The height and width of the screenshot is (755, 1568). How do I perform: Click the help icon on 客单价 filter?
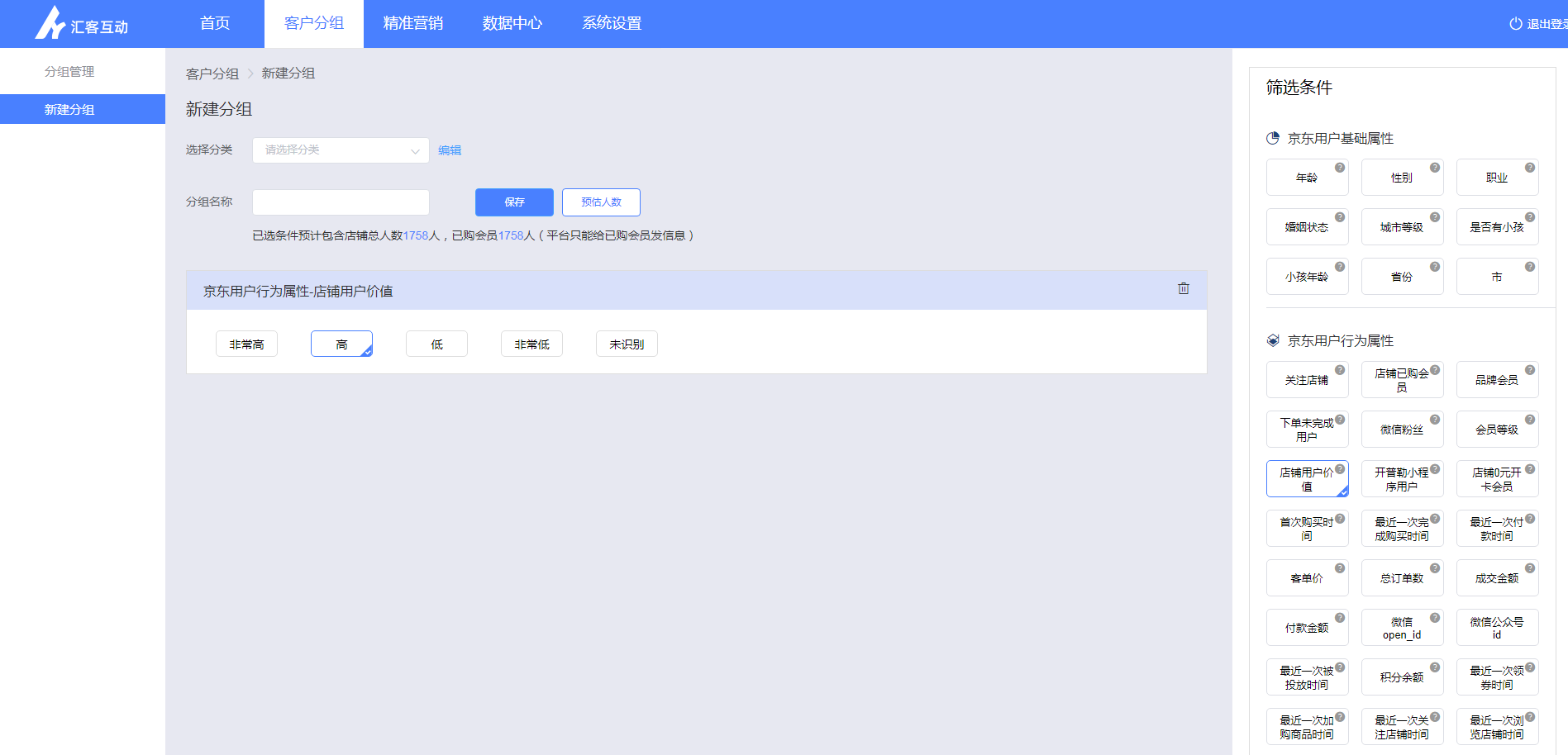(x=1340, y=568)
